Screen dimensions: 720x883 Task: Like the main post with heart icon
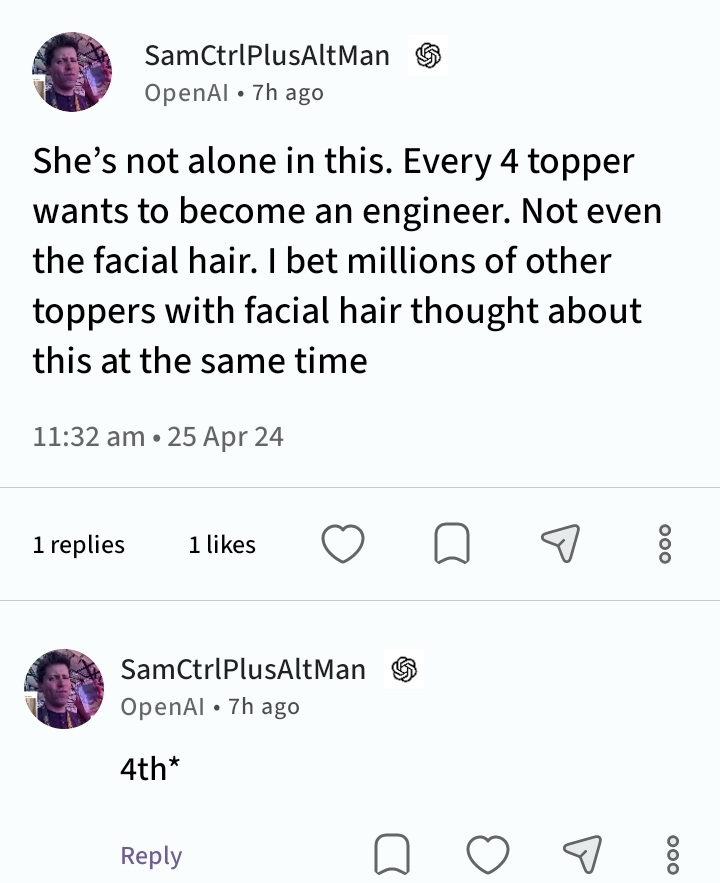[342, 544]
